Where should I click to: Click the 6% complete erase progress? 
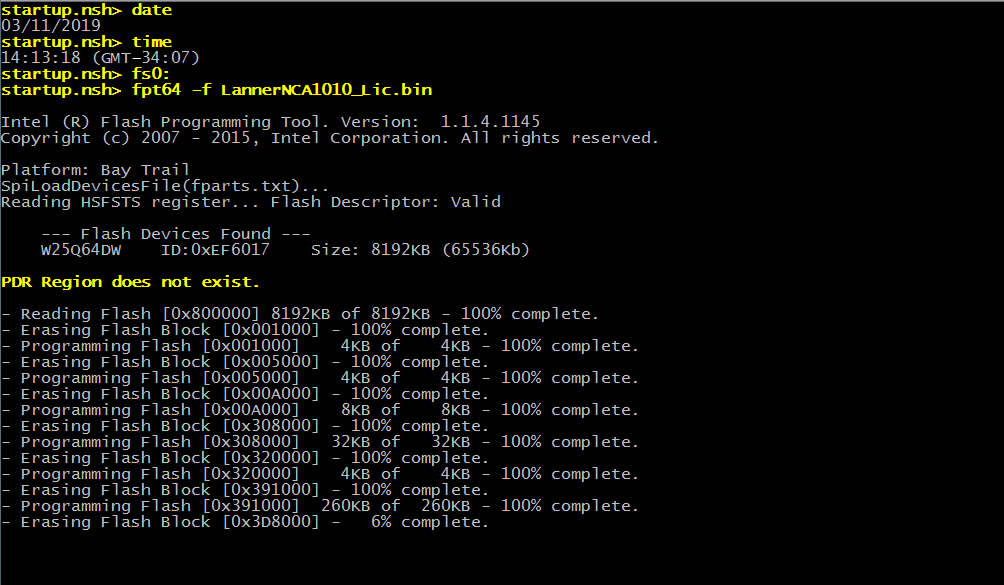pyautogui.click(x=430, y=522)
